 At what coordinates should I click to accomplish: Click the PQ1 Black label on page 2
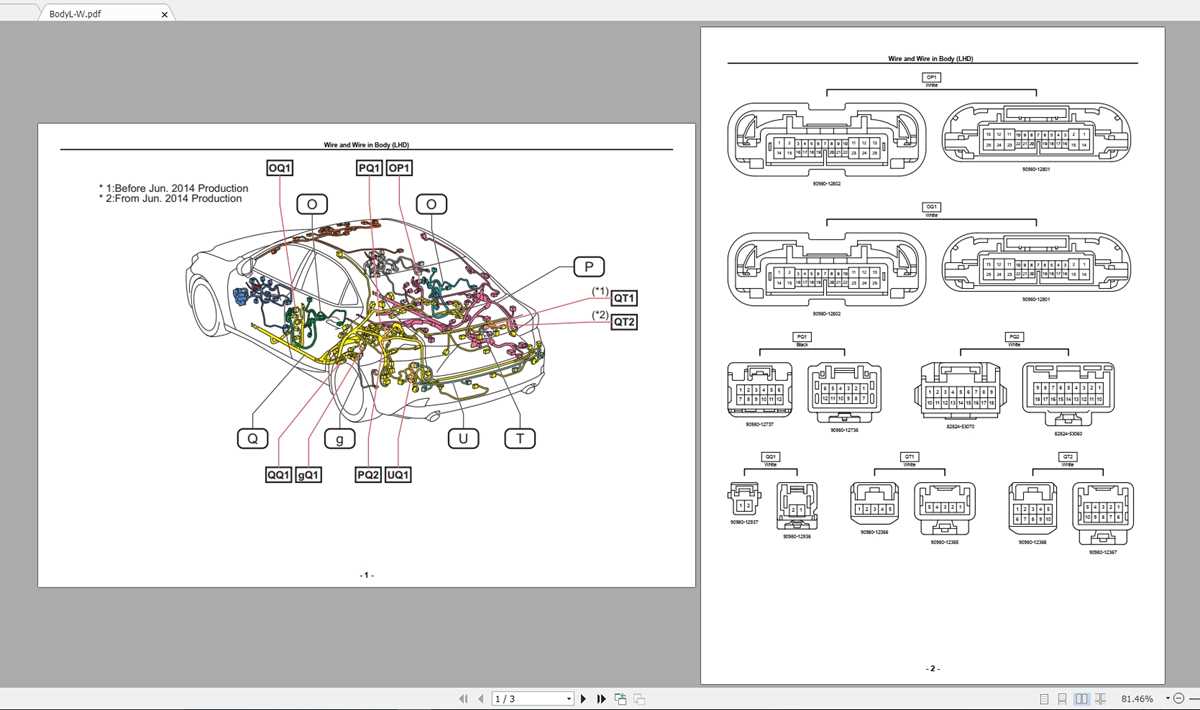click(x=801, y=339)
